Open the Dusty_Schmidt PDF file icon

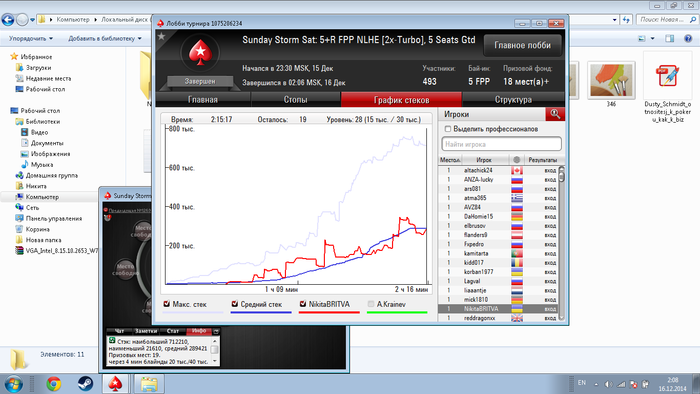[667, 76]
